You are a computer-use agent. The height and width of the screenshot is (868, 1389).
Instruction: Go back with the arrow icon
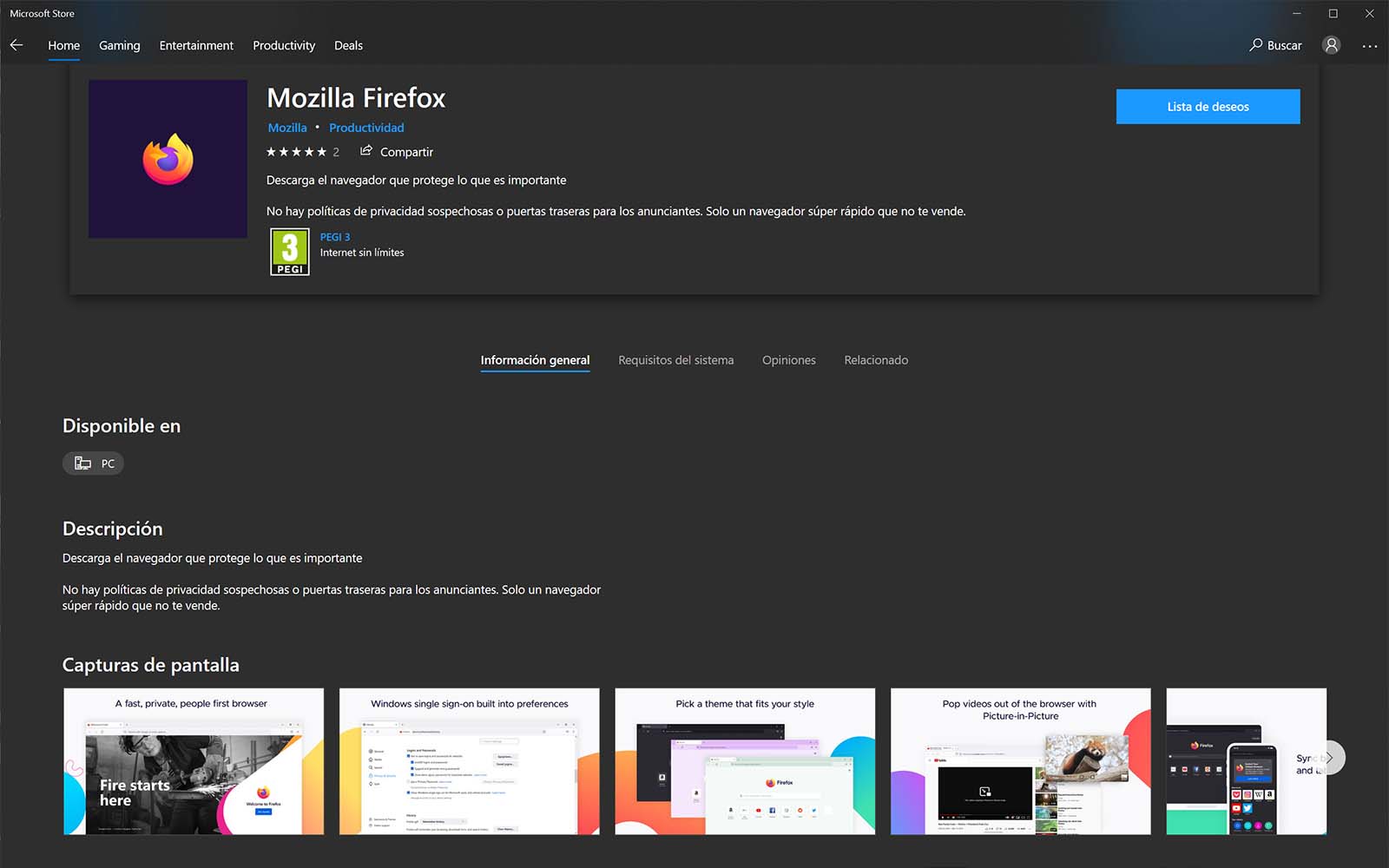click(x=16, y=45)
